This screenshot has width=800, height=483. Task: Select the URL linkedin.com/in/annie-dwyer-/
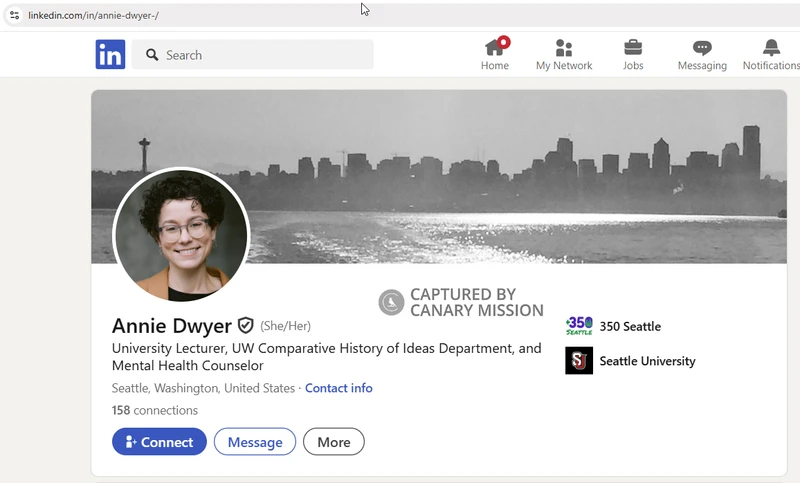(x=93, y=15)
